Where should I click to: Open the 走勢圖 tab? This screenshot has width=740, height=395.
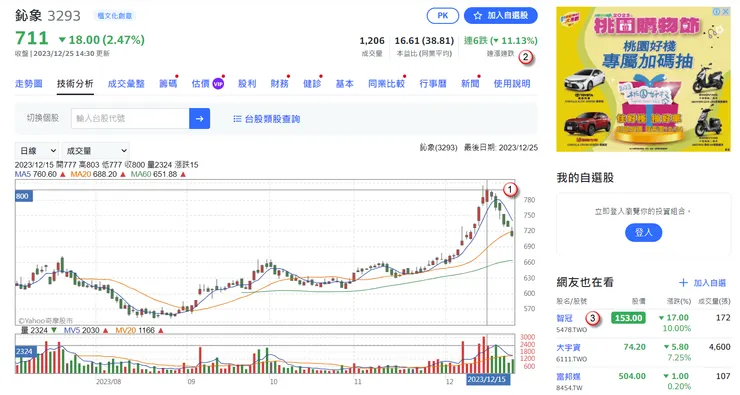pyautogui.click(x=29, y=84)
